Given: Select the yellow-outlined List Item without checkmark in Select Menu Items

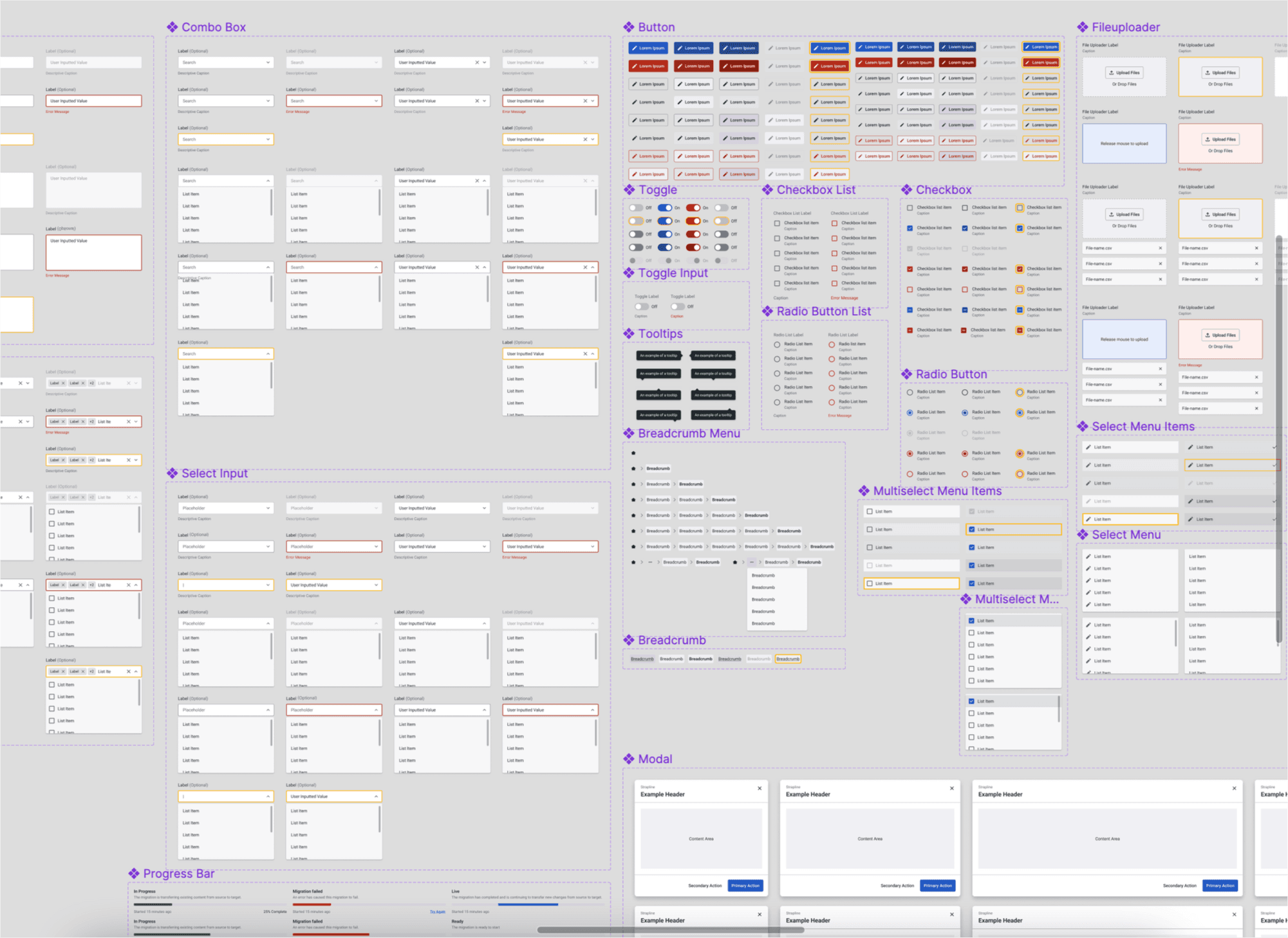Looking at the screenshot, I should (x=1130, y=519).
